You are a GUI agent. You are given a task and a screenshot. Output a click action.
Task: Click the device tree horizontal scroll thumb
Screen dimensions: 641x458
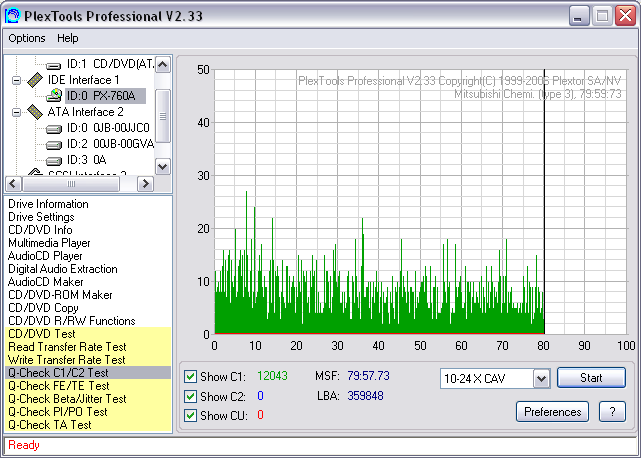point(71,184)
